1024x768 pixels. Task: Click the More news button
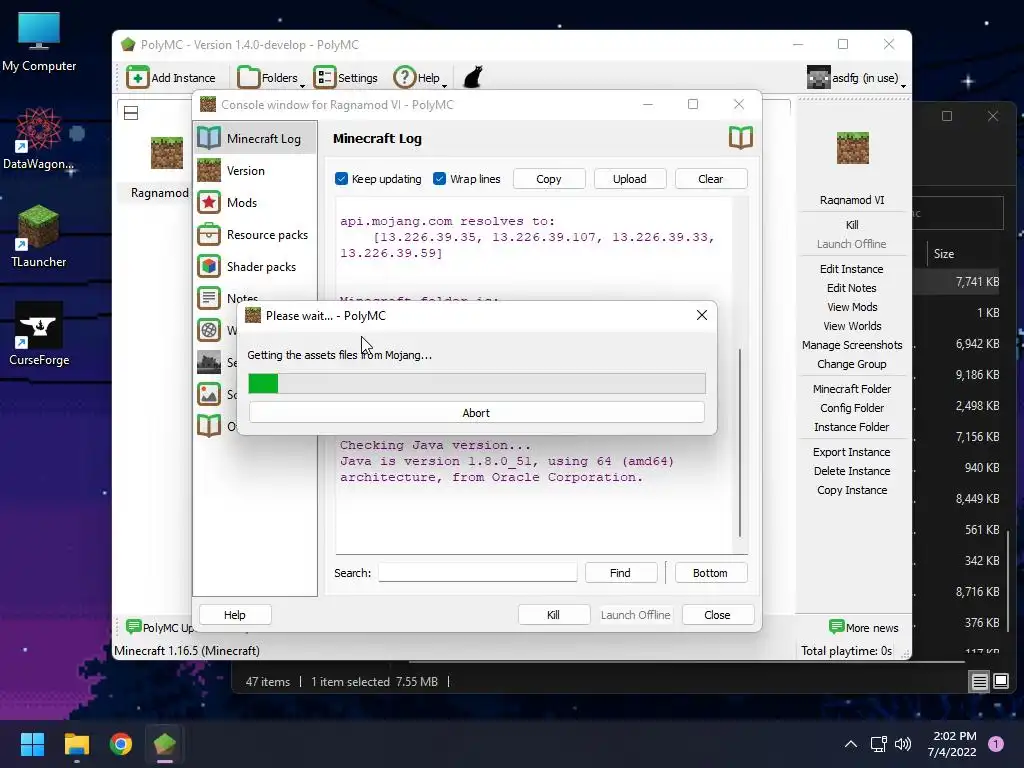tap(863, 628)
